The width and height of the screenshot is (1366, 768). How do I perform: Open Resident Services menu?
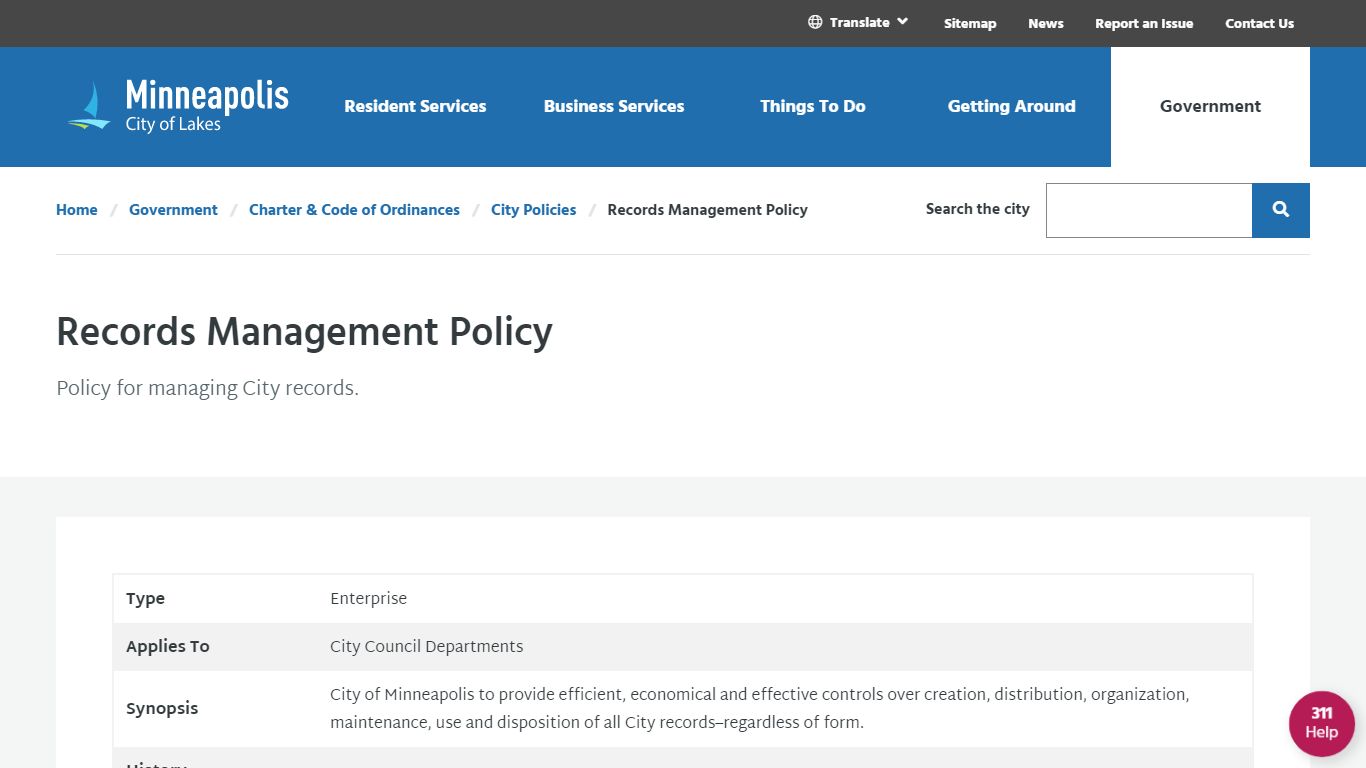click(415, 106)
